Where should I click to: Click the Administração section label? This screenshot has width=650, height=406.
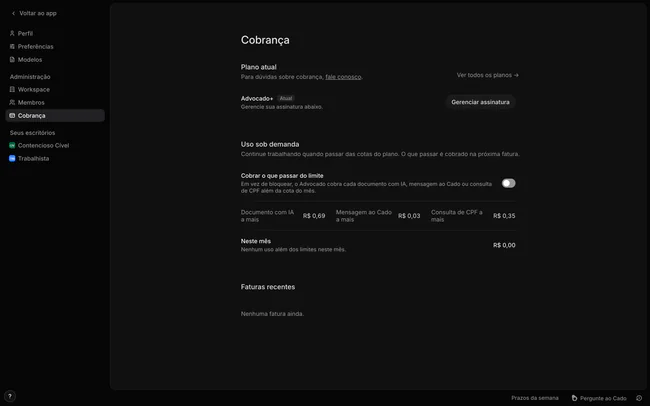pyautogui.click(x=30, y=77)
